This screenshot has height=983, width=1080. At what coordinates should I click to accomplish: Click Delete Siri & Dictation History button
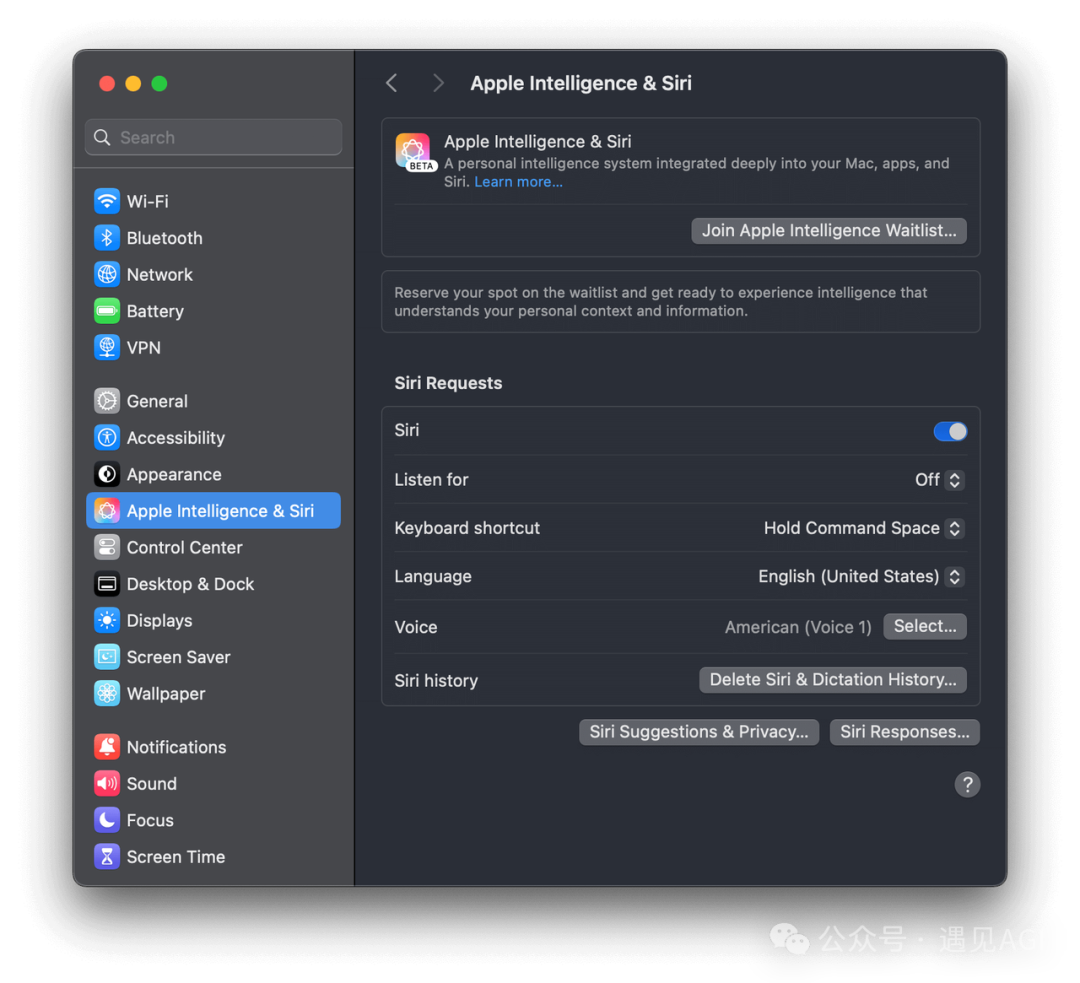click(833, 679)
